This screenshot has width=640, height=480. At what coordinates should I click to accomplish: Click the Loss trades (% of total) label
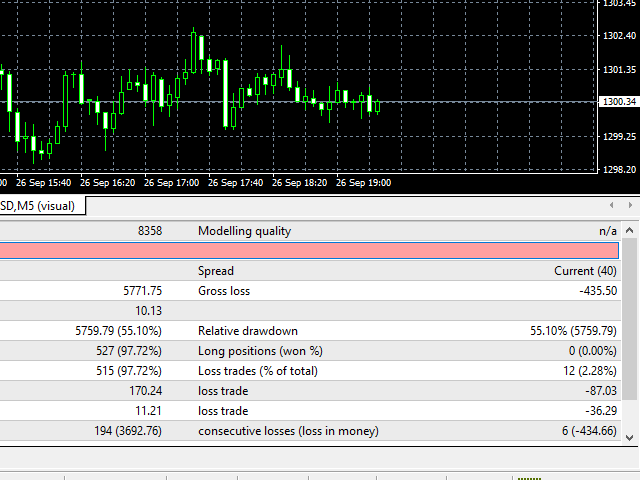tap(258, 371)
